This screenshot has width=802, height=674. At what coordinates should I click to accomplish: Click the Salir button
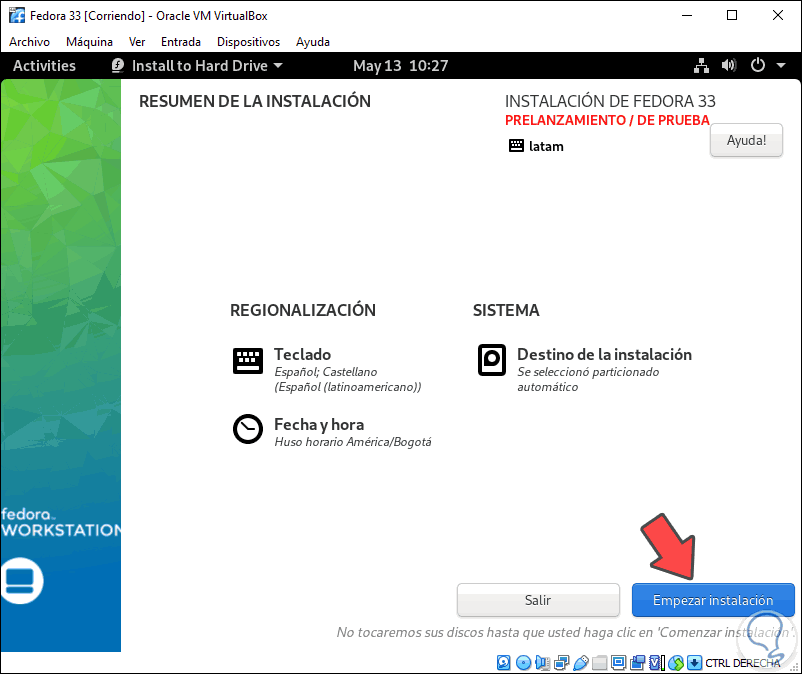click(x=538, y=600)
